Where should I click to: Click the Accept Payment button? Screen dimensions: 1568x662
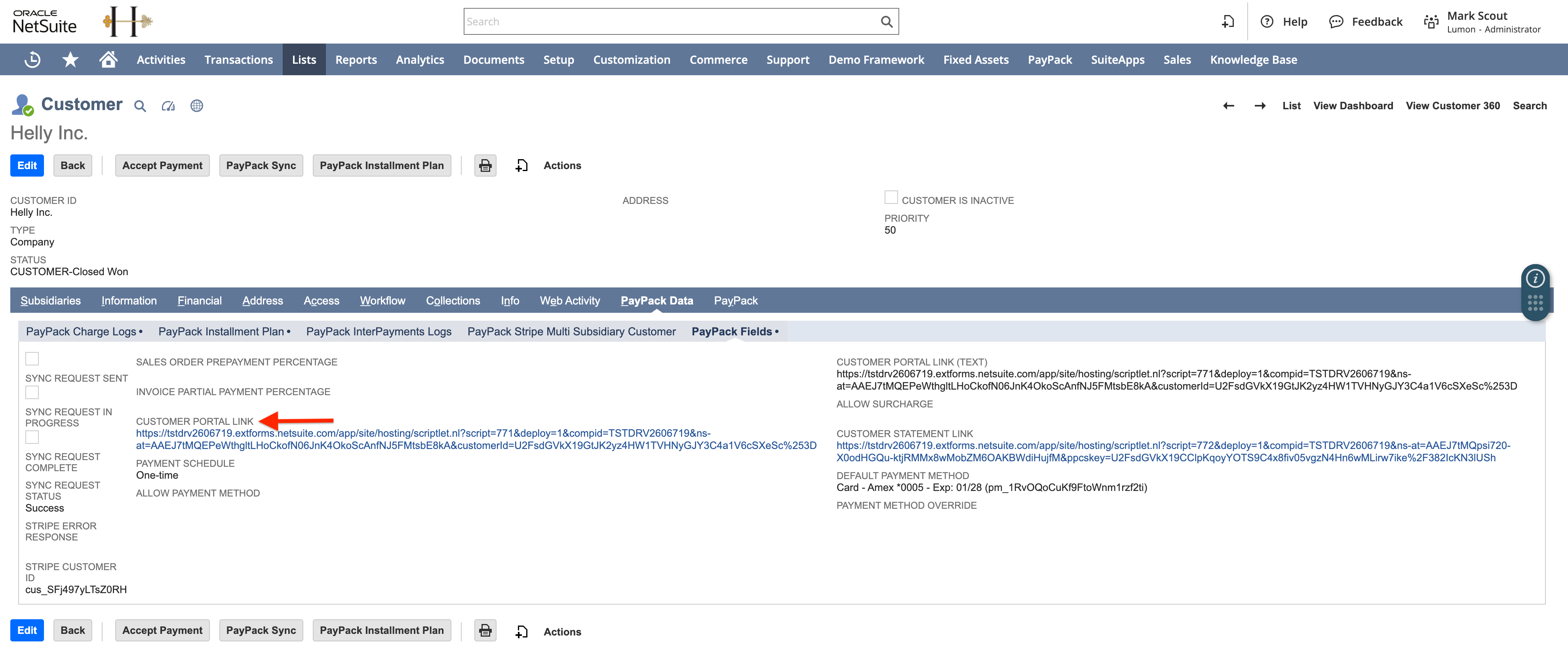162,165
